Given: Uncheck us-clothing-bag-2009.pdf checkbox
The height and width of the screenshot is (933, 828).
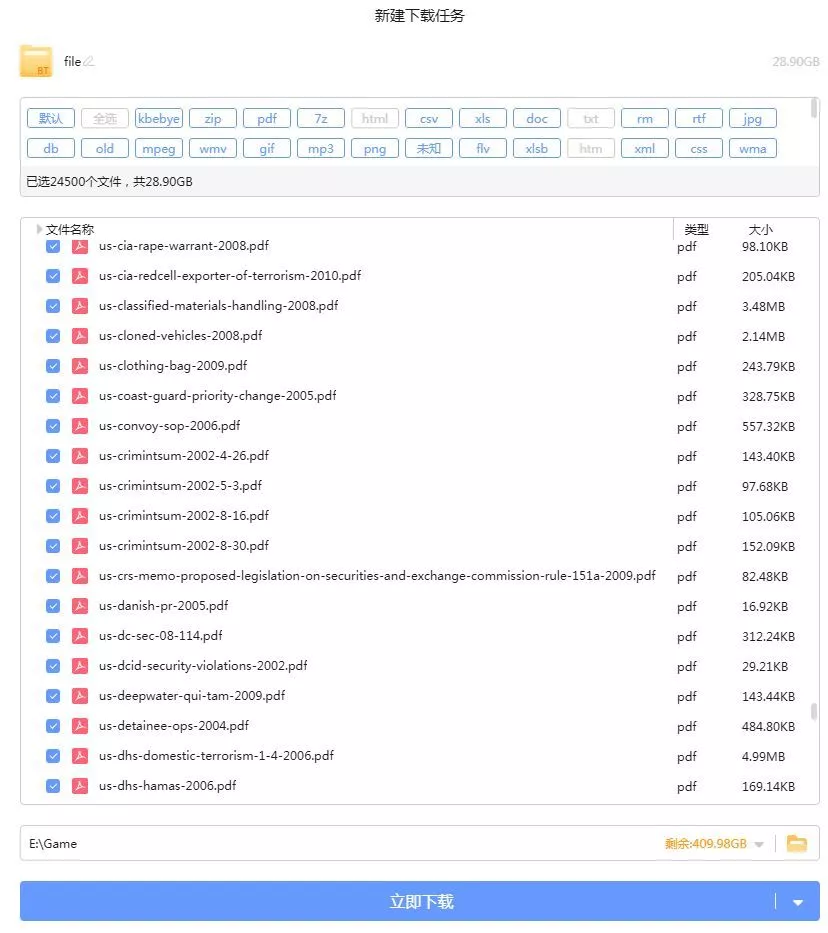Looking at the screenshot, I should (x=53, y=366).
